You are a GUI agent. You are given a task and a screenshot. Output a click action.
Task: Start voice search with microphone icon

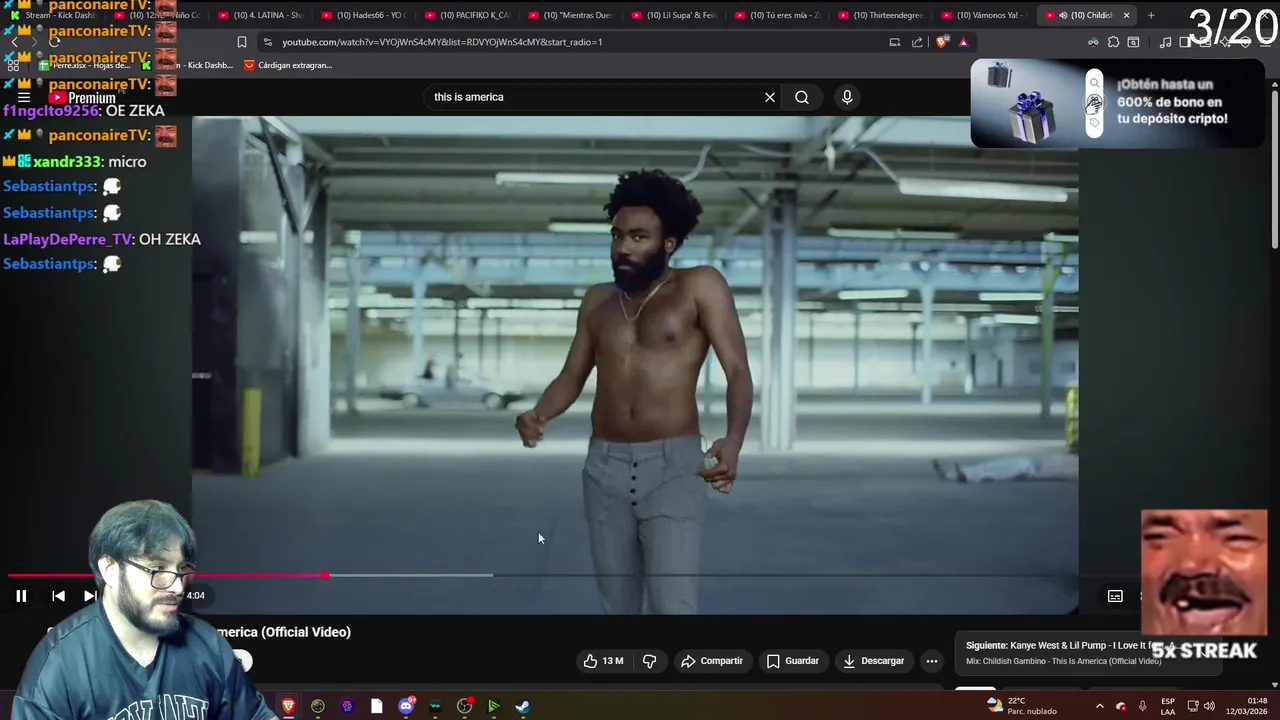pyautogui.click(x=847, y=97)
